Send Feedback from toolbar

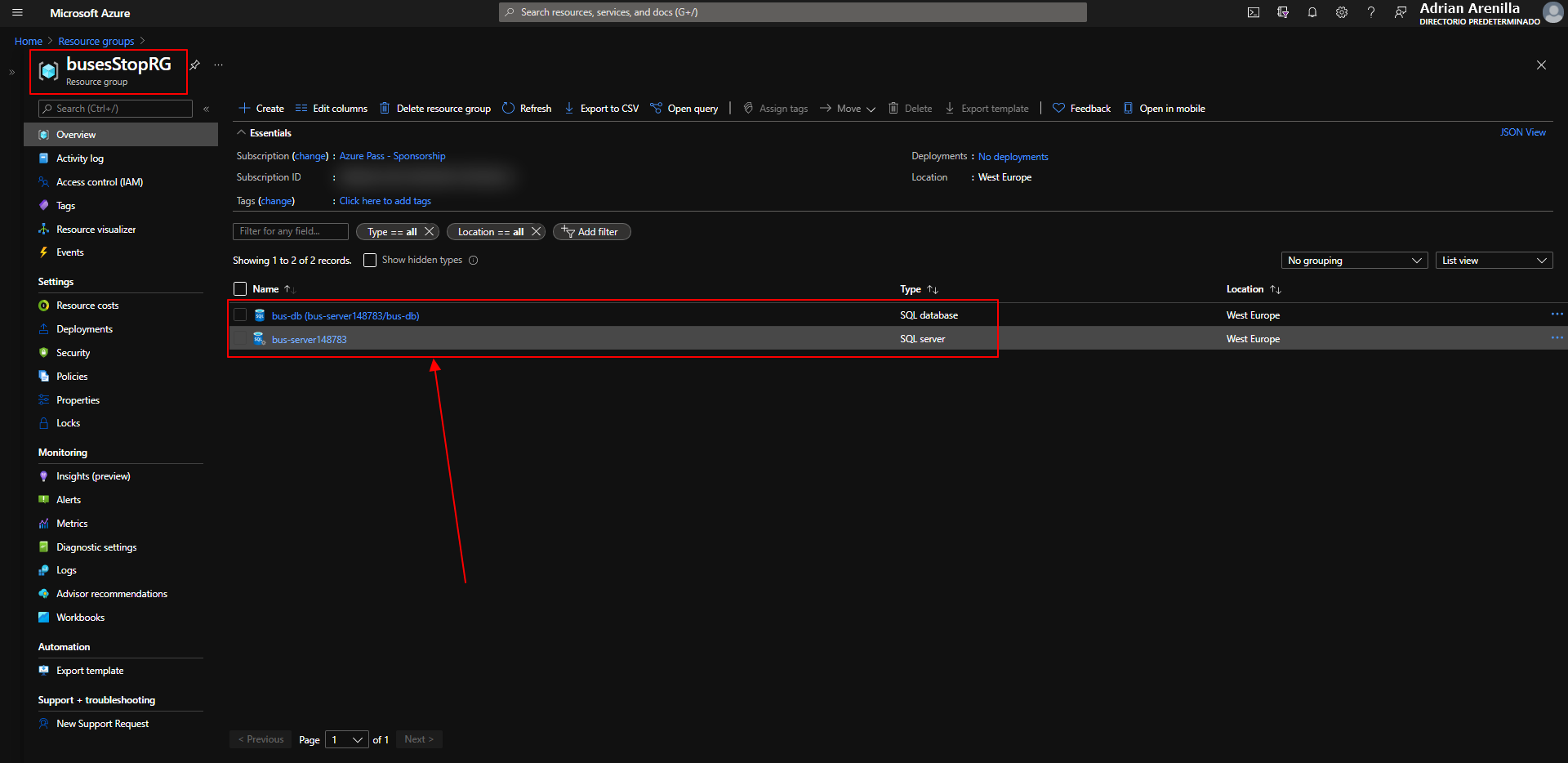(1082, 109)
